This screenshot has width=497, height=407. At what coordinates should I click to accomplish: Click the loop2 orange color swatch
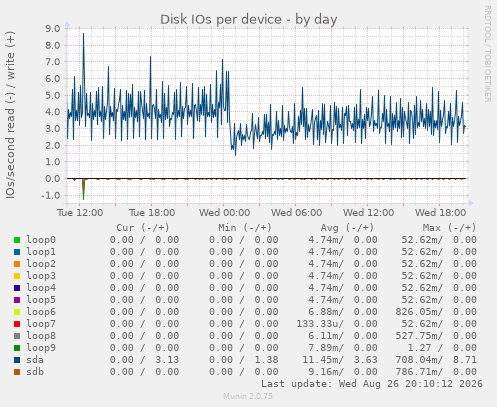click(17, 264)
